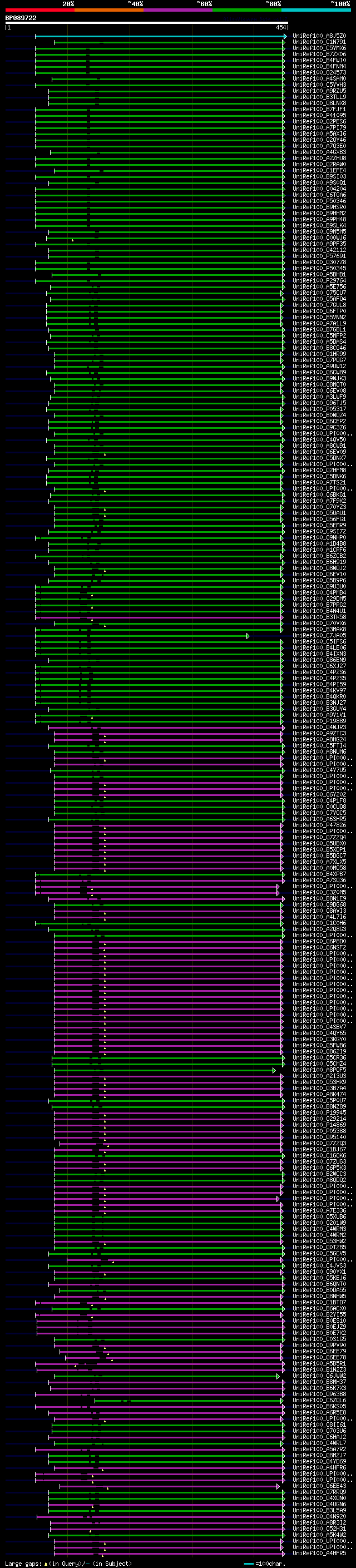The image size is (356, 1568).
Task: Open UniRef100_B9WJK3 entry
Action: coord(319,379)
